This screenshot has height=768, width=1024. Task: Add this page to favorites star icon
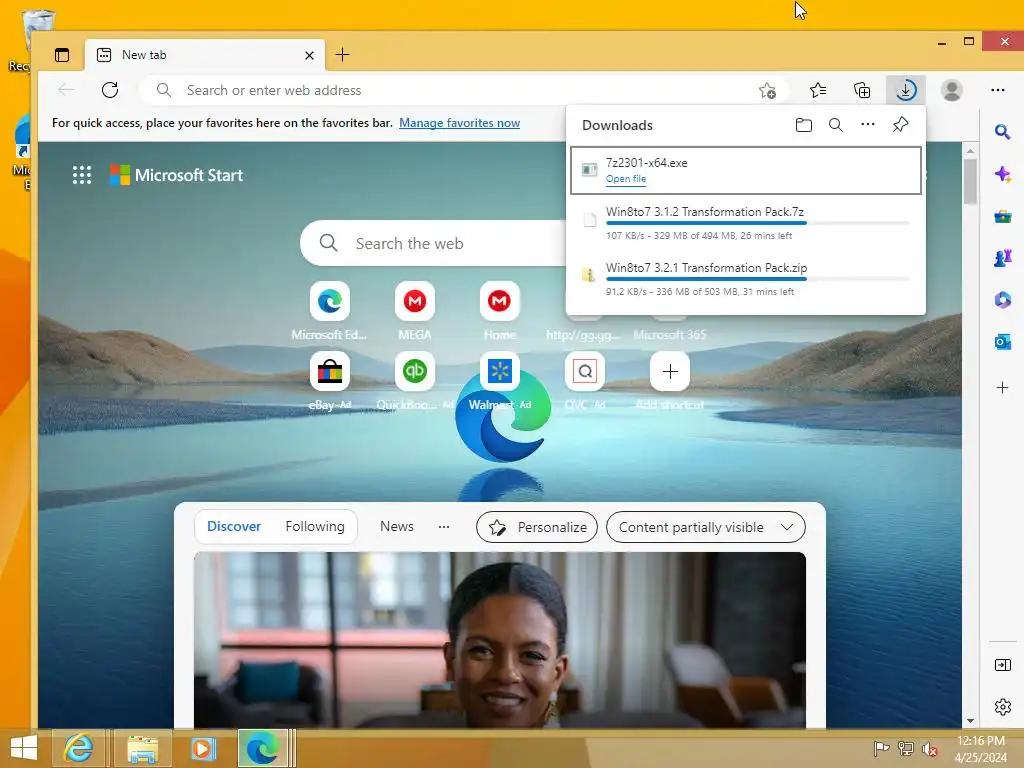pos(767,90)
